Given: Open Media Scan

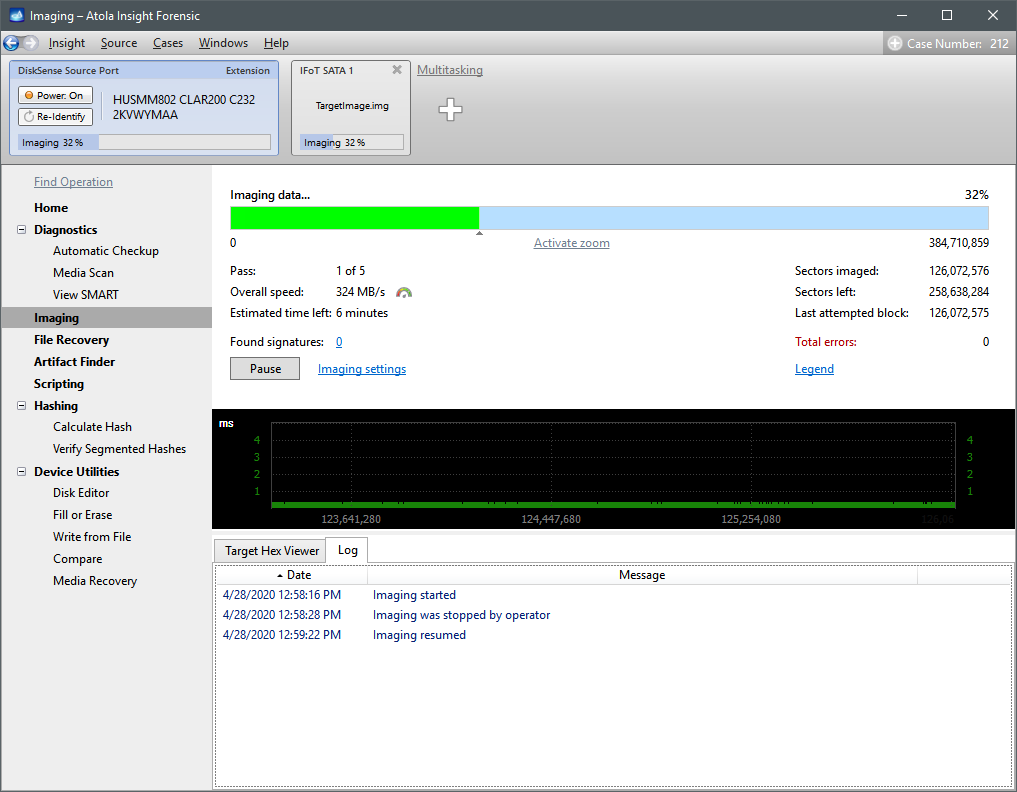Looking at the screenshot, I should point(83,272).
